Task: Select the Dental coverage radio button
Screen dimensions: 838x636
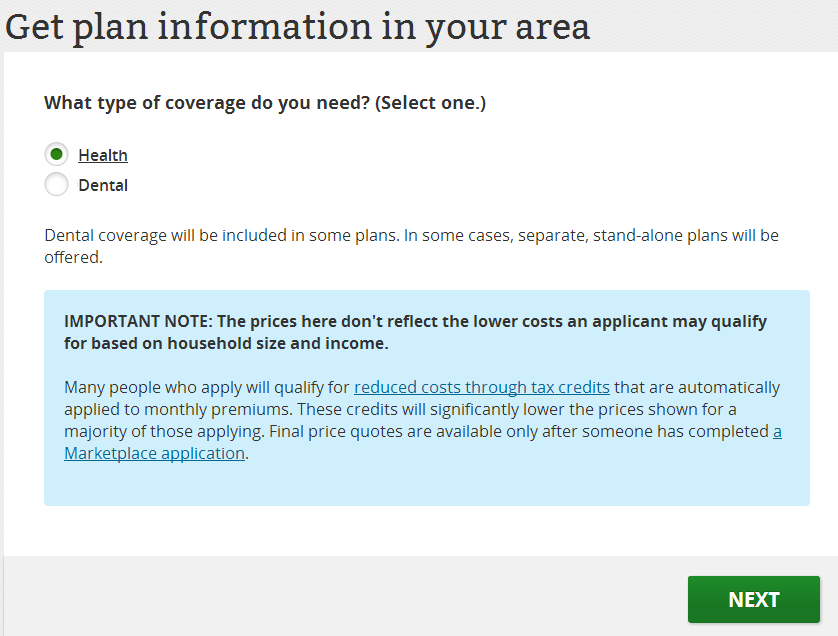Action: click(56, 184)
